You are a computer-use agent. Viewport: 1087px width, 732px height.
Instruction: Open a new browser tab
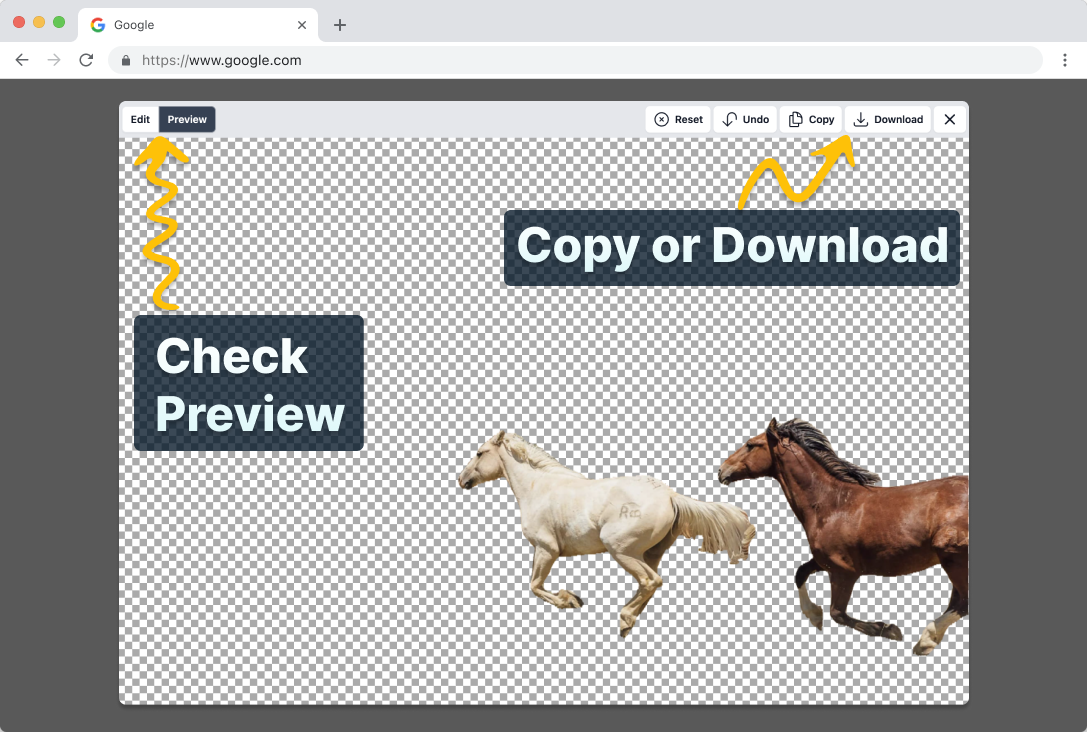click(x=340, y=25)
